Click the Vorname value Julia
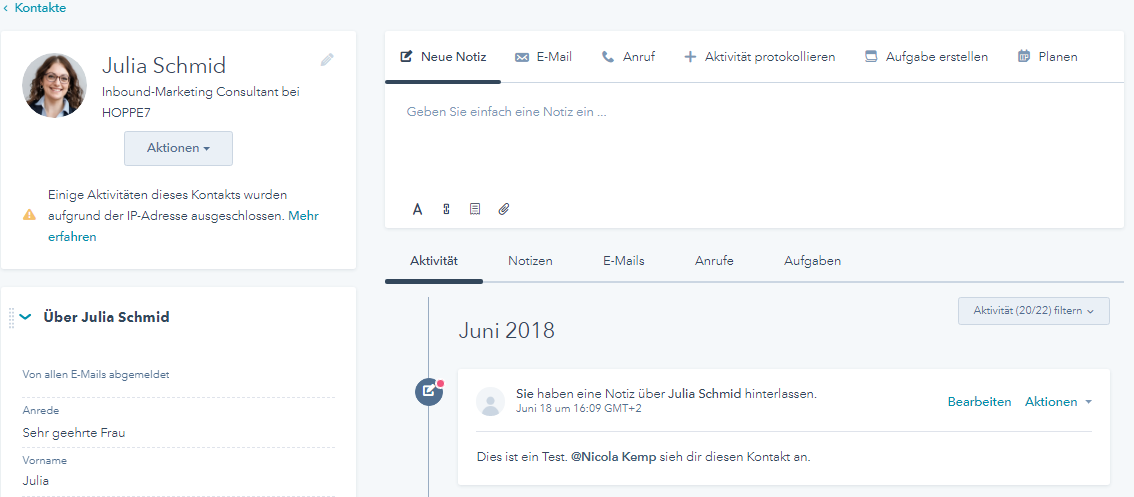1134x497 pixels. click(x=35, y=480)
